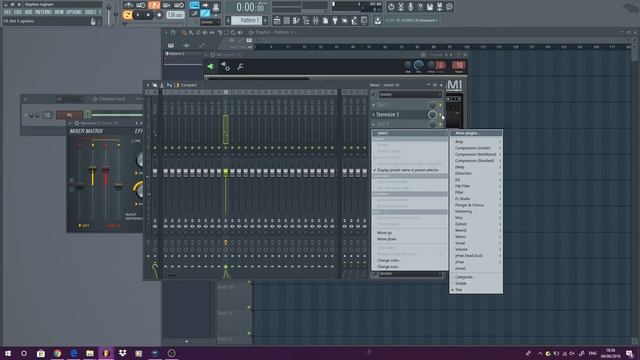Select the Categories view option in submenu
Image resolution: width=640 pixels, height=360 pixels.
(x=476, y=277)
